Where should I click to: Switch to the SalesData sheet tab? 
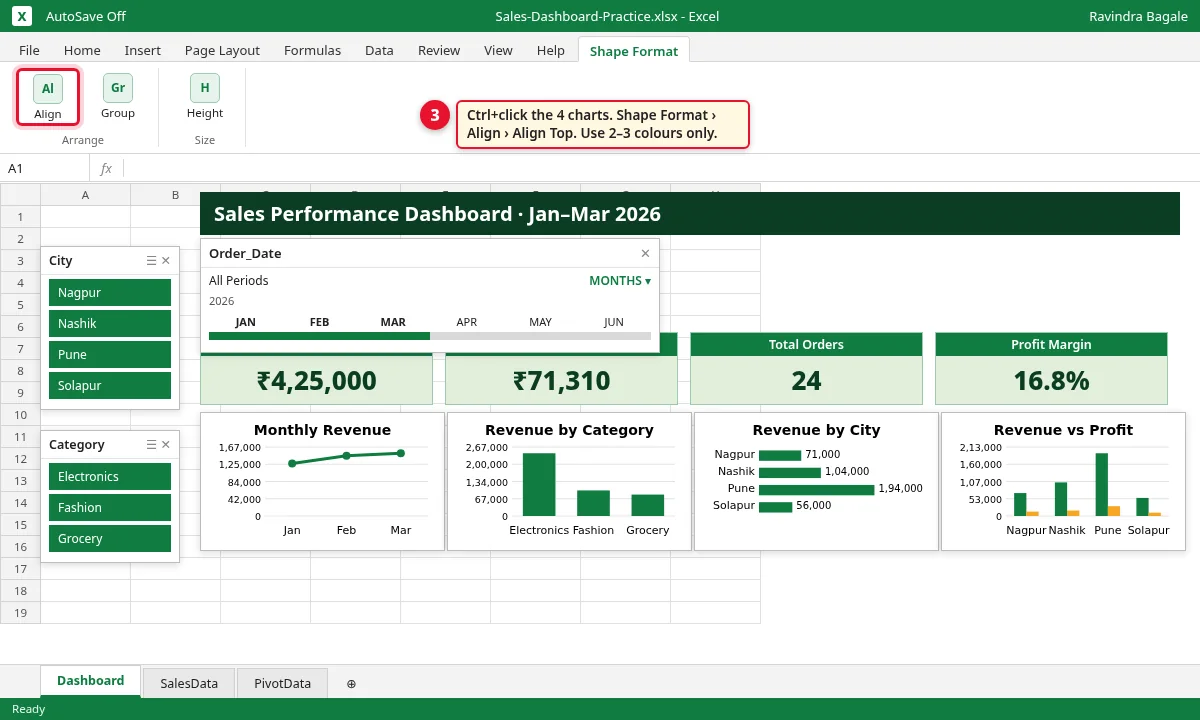click(x=189, y=684)
